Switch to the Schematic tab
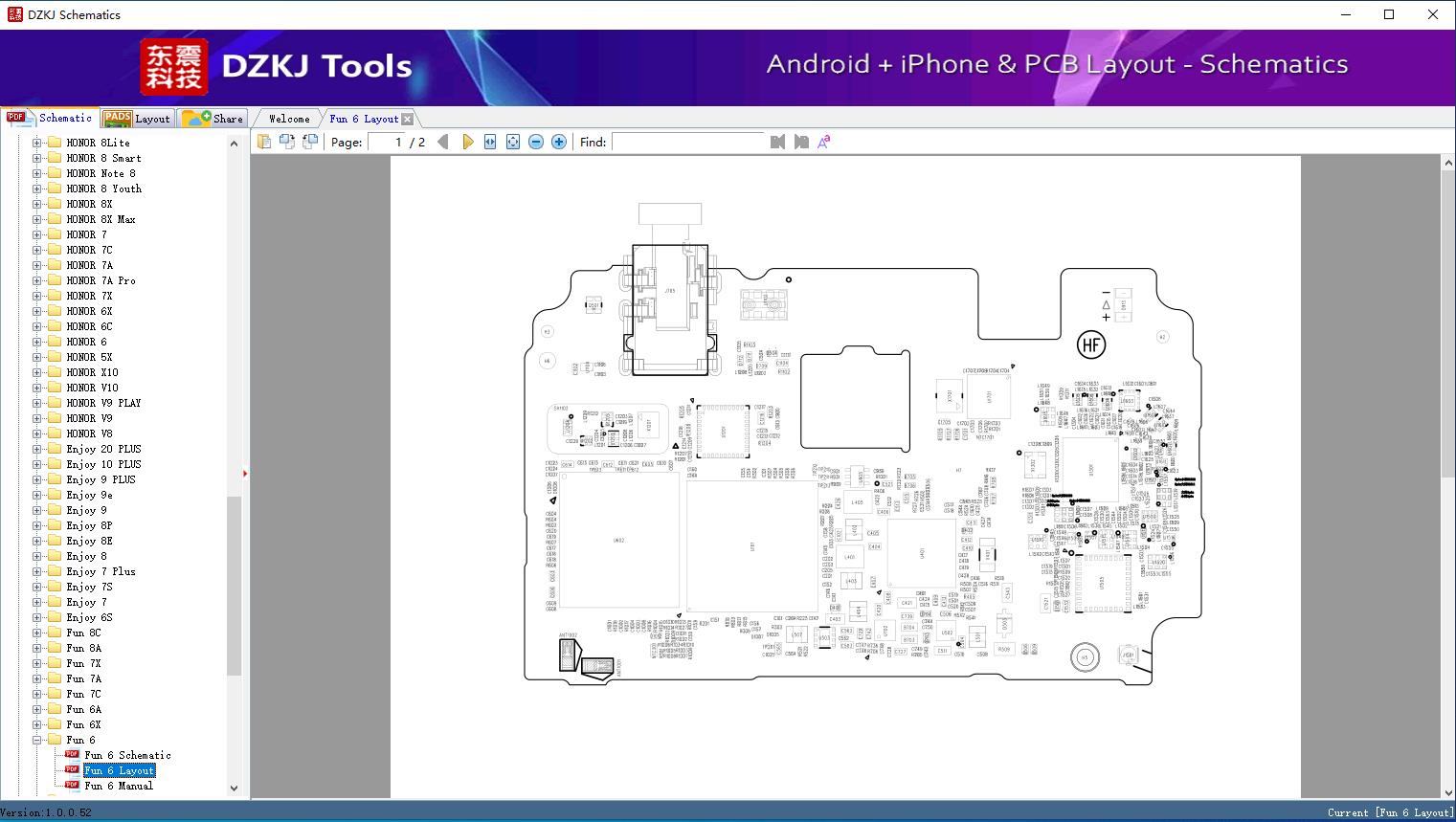1456x822 pixels. click(50, 118)
